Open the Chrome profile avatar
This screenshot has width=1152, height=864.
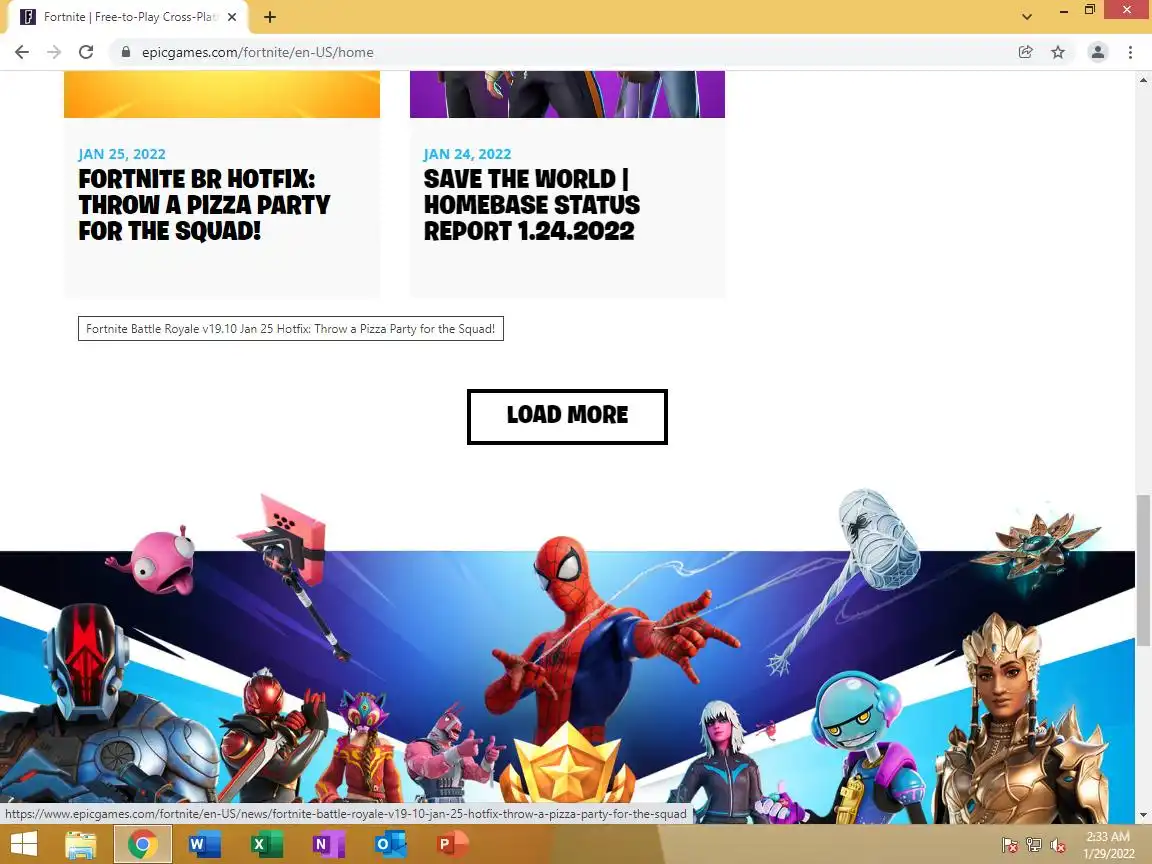click(x=1098, y=52)
